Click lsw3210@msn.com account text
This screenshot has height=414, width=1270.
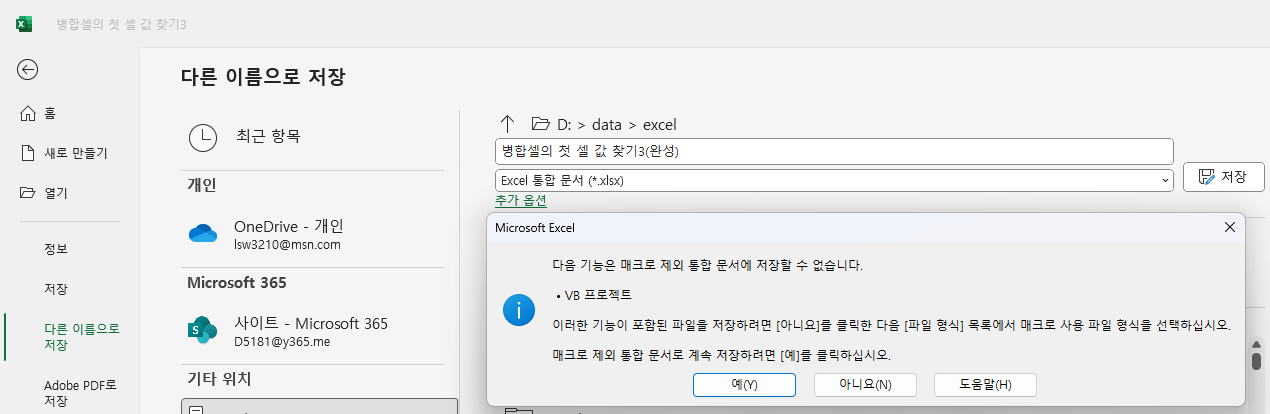(288, 244)
